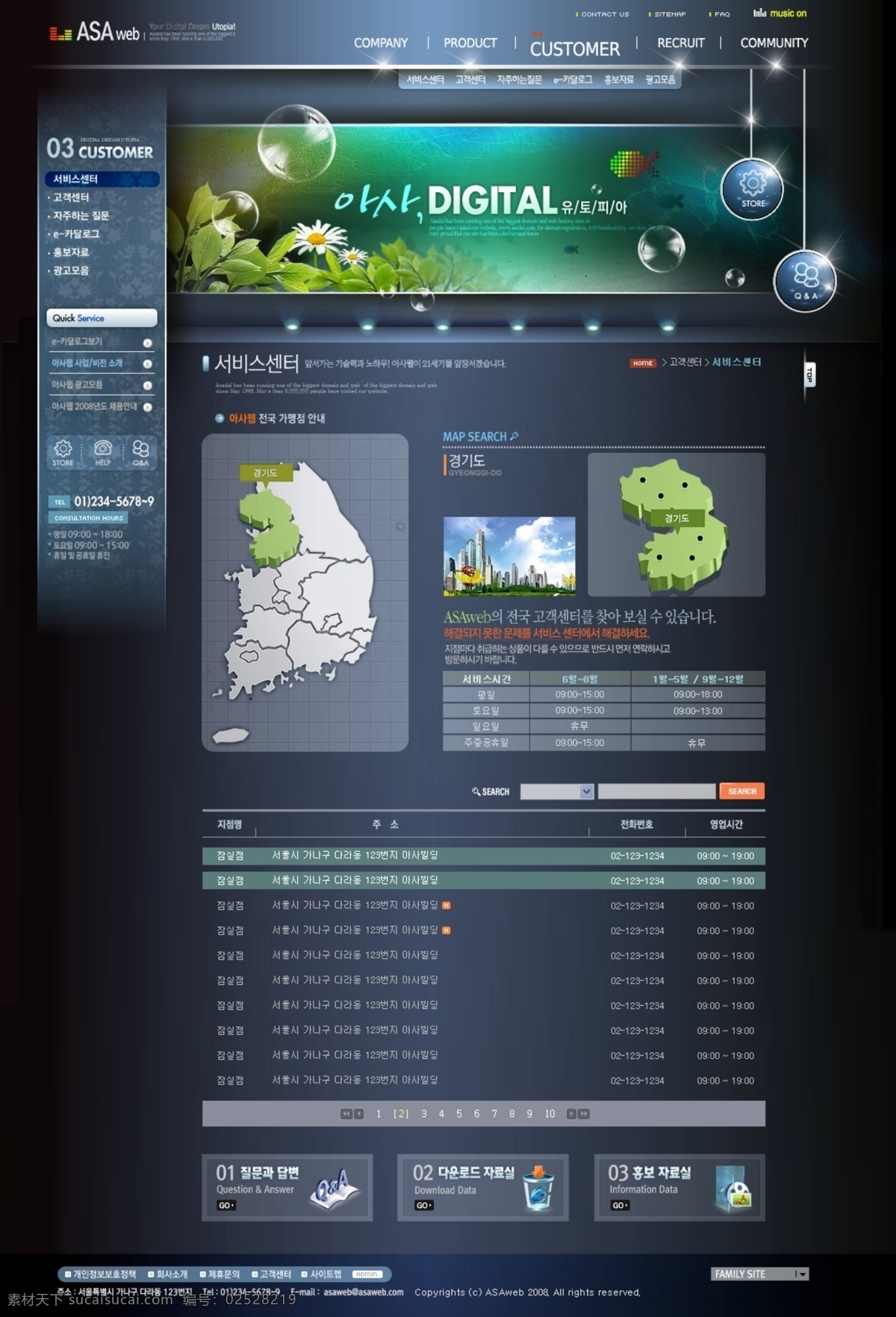Jump to first page pagination icon
Image resolution: width=896 pixels, height=1317 pixels.
tap(346, 1114)
